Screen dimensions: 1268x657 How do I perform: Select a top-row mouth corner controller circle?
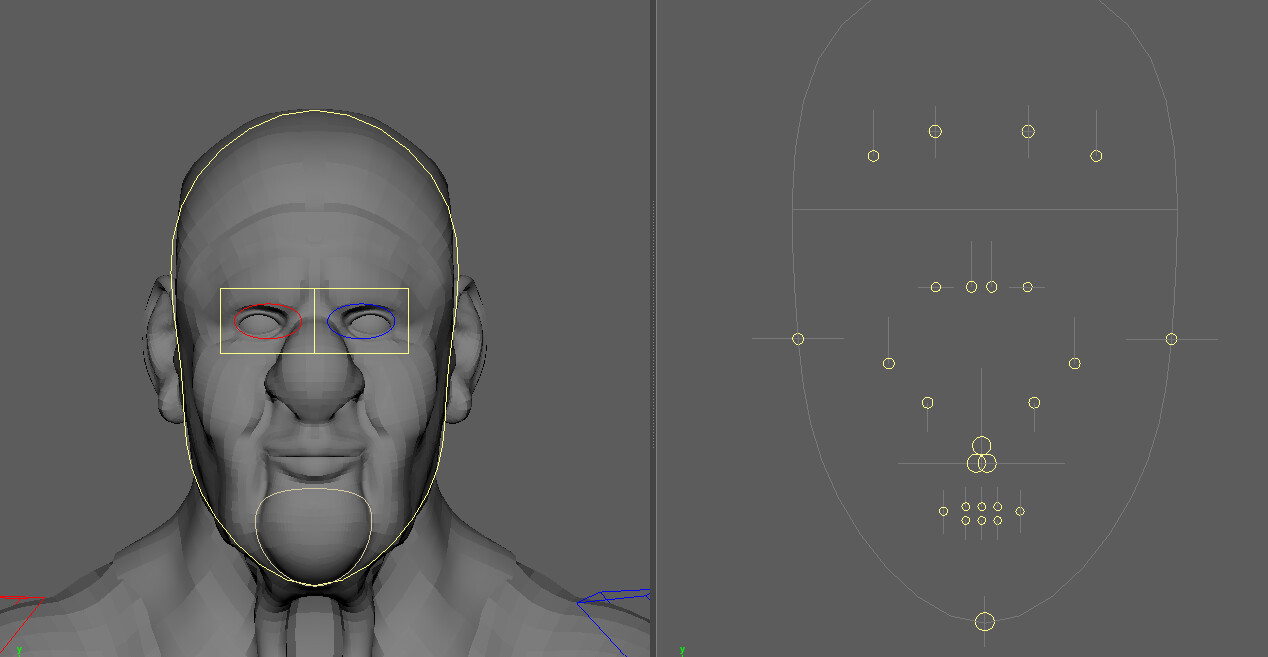tap(943, 511)
